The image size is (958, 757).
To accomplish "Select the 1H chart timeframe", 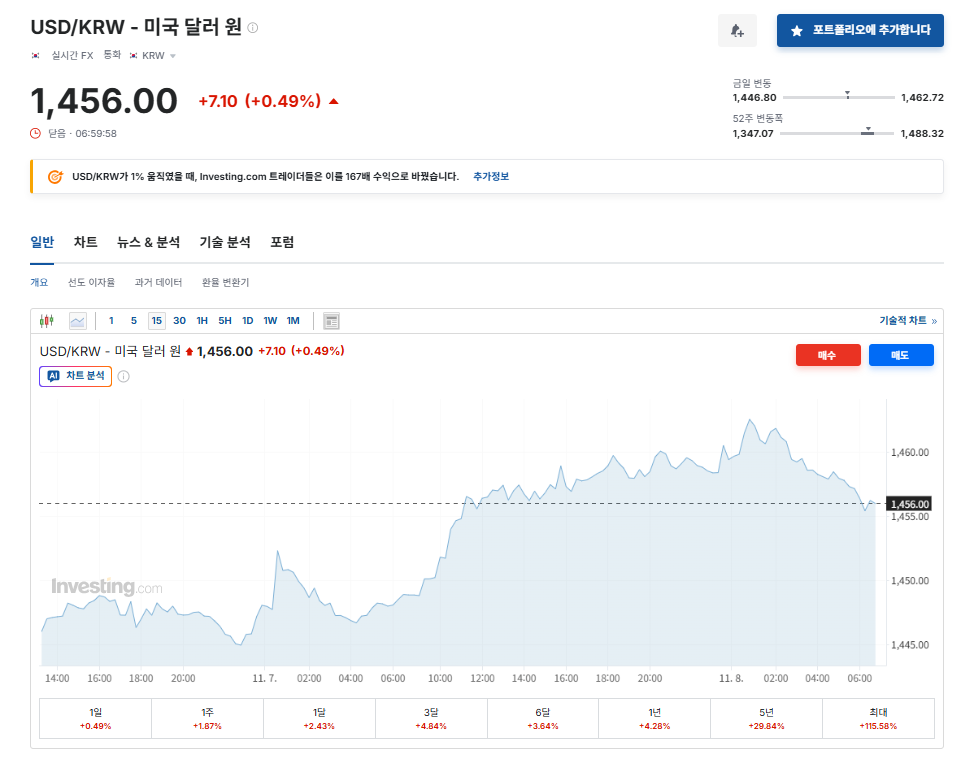I will tap(201, 320).
